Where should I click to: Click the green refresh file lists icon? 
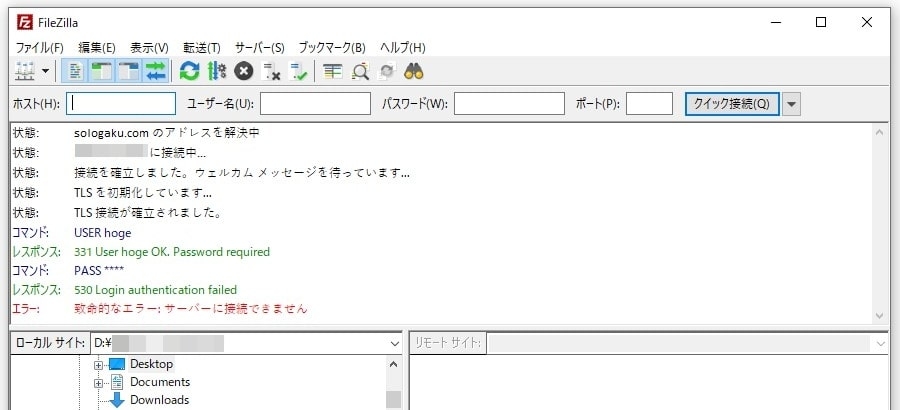189,71
